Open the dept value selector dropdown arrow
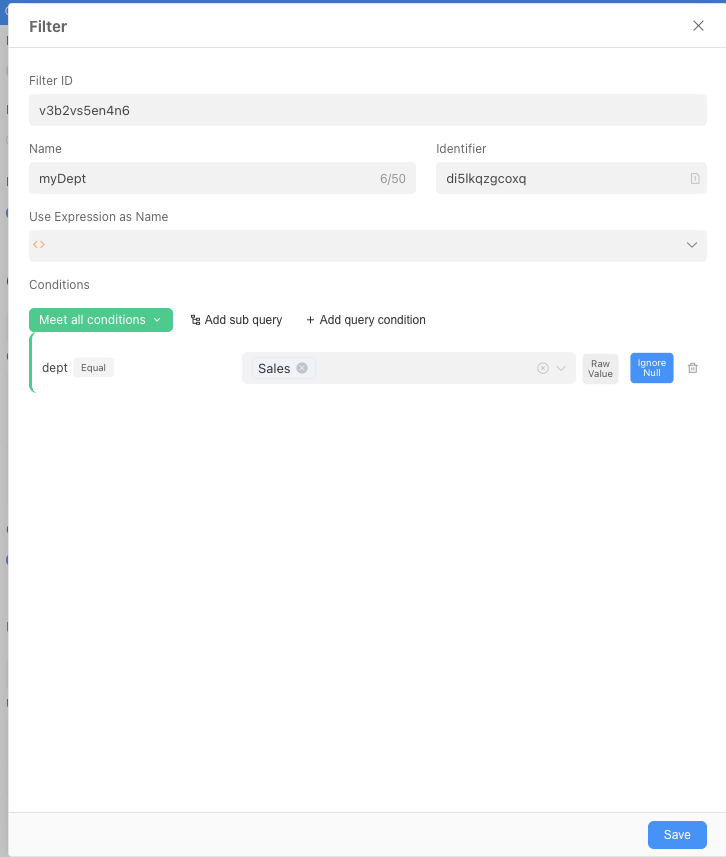 pos(562,368)
